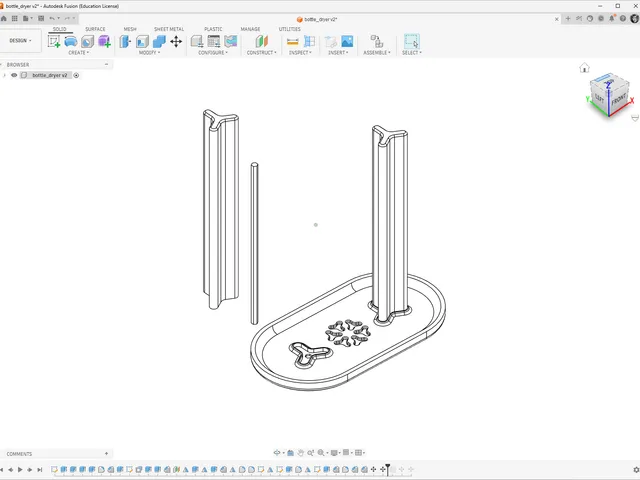Screen dimensions: 640x480
Task: Toggle activate radio button for bottle_dryer v2
Action: 76,75
